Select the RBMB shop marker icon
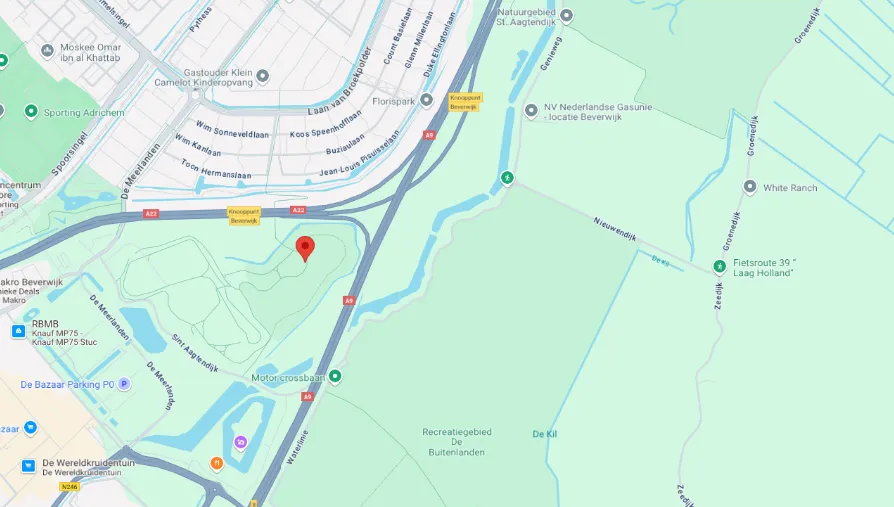894x507 pixels. [x=18, y=331]
